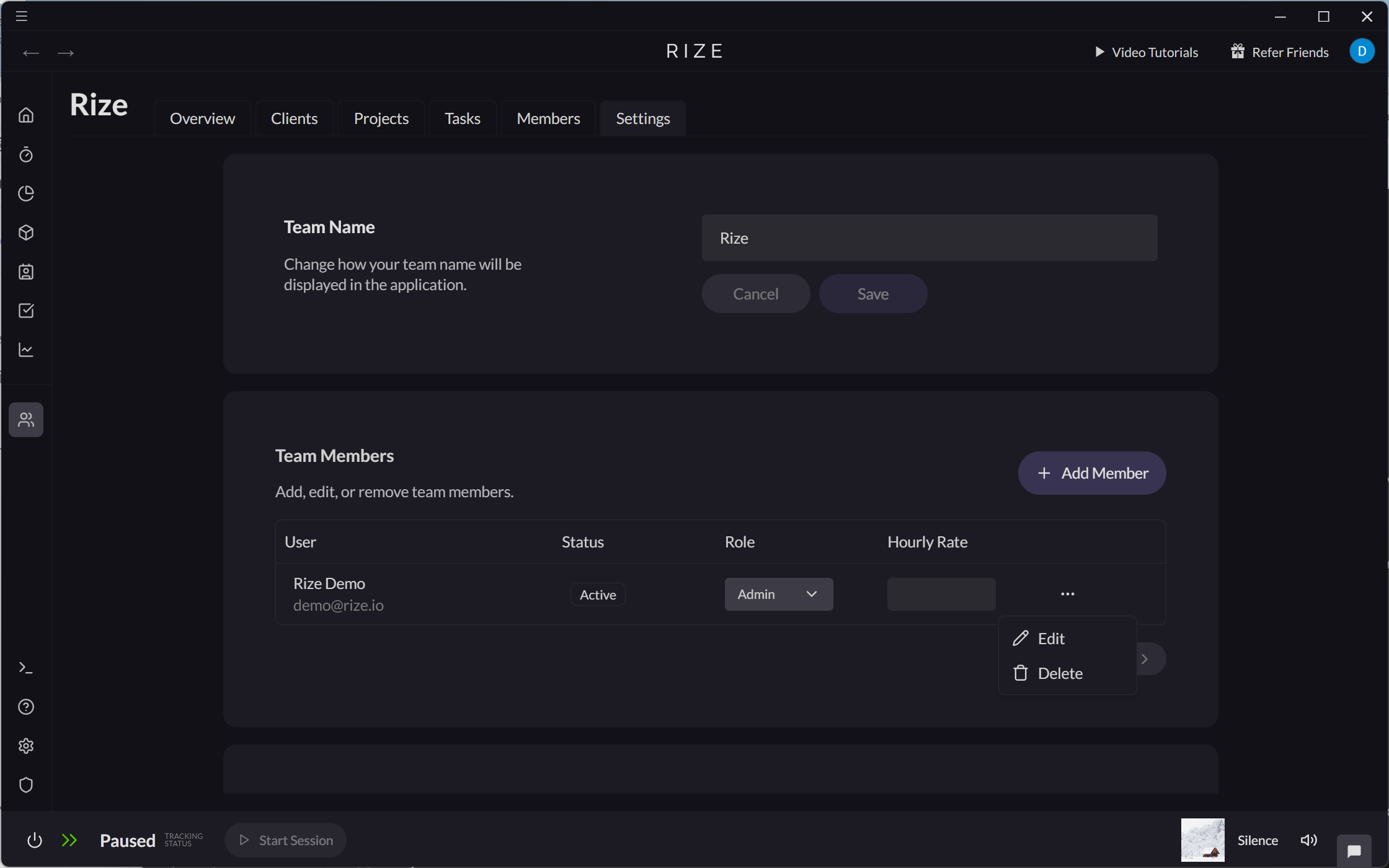Open the Home dashboard from sidebar
The height and width of the screenshot is (868, 1389).
[26, 115]
